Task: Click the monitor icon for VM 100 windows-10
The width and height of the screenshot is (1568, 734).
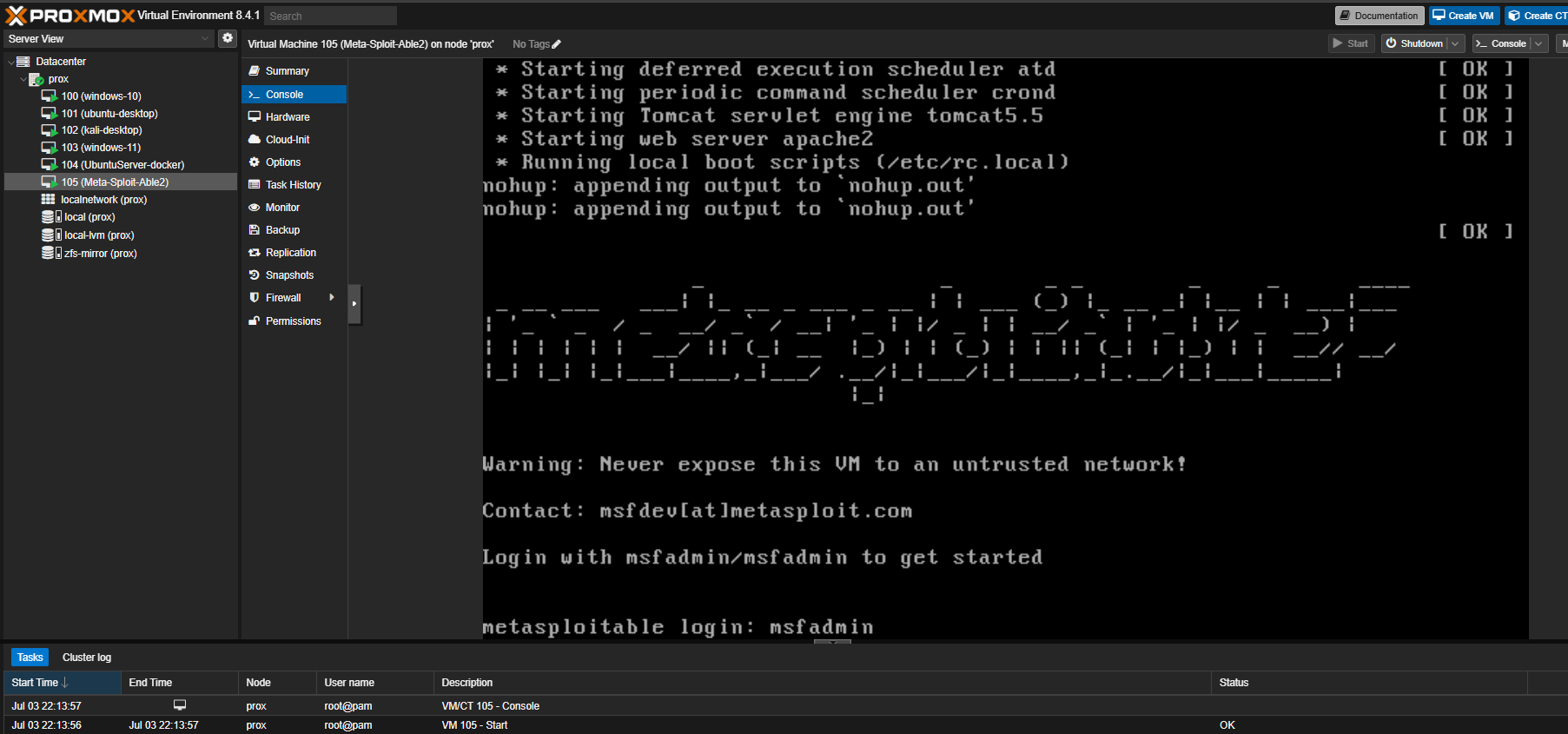Action: pyautogui.click(x=50, y=96)
